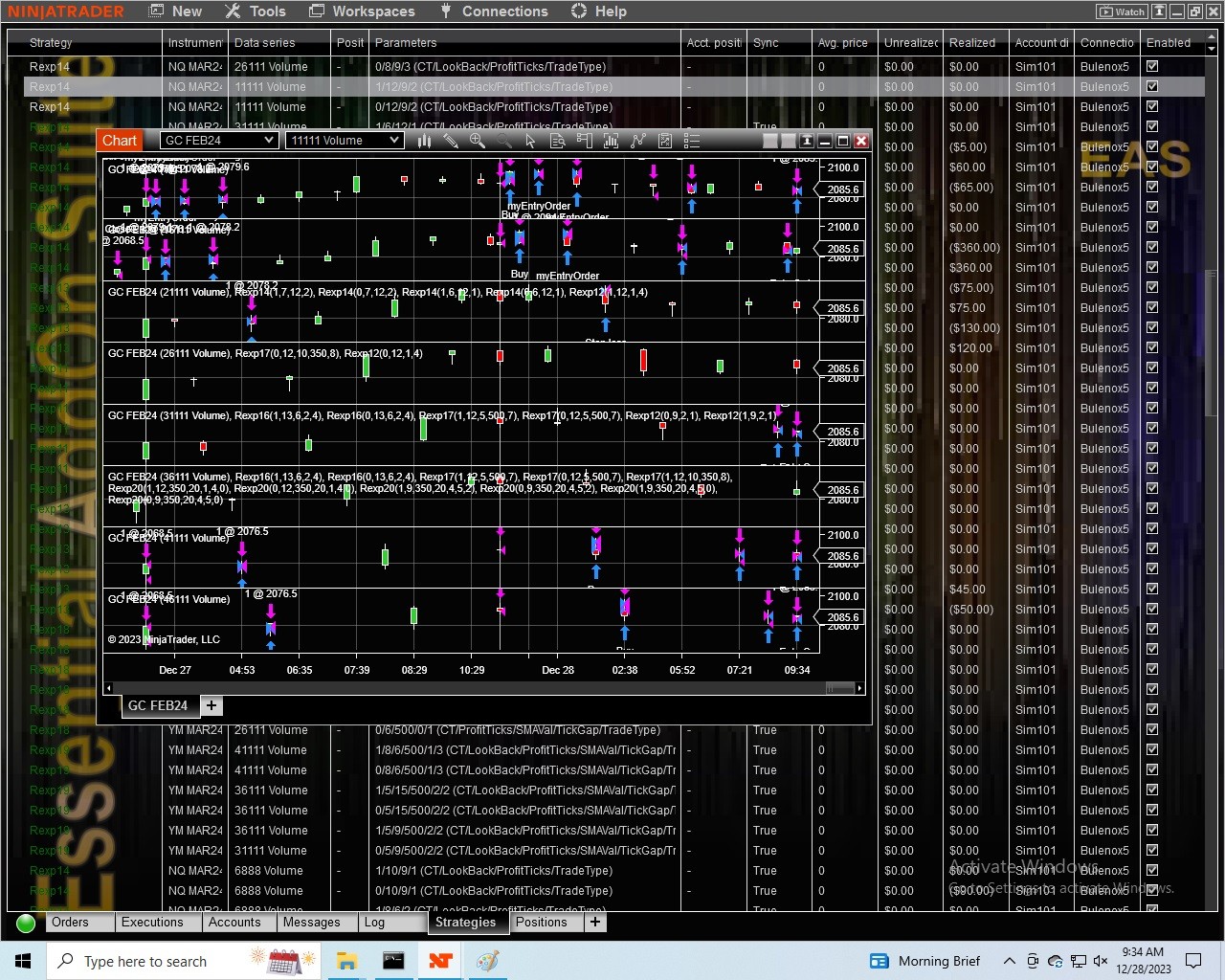Viewport: 1225px width, 980px height.
Task: Toggle Enabled on the ($360.00) realized row
Action: pyautogui.click(x=1152, y=248)
